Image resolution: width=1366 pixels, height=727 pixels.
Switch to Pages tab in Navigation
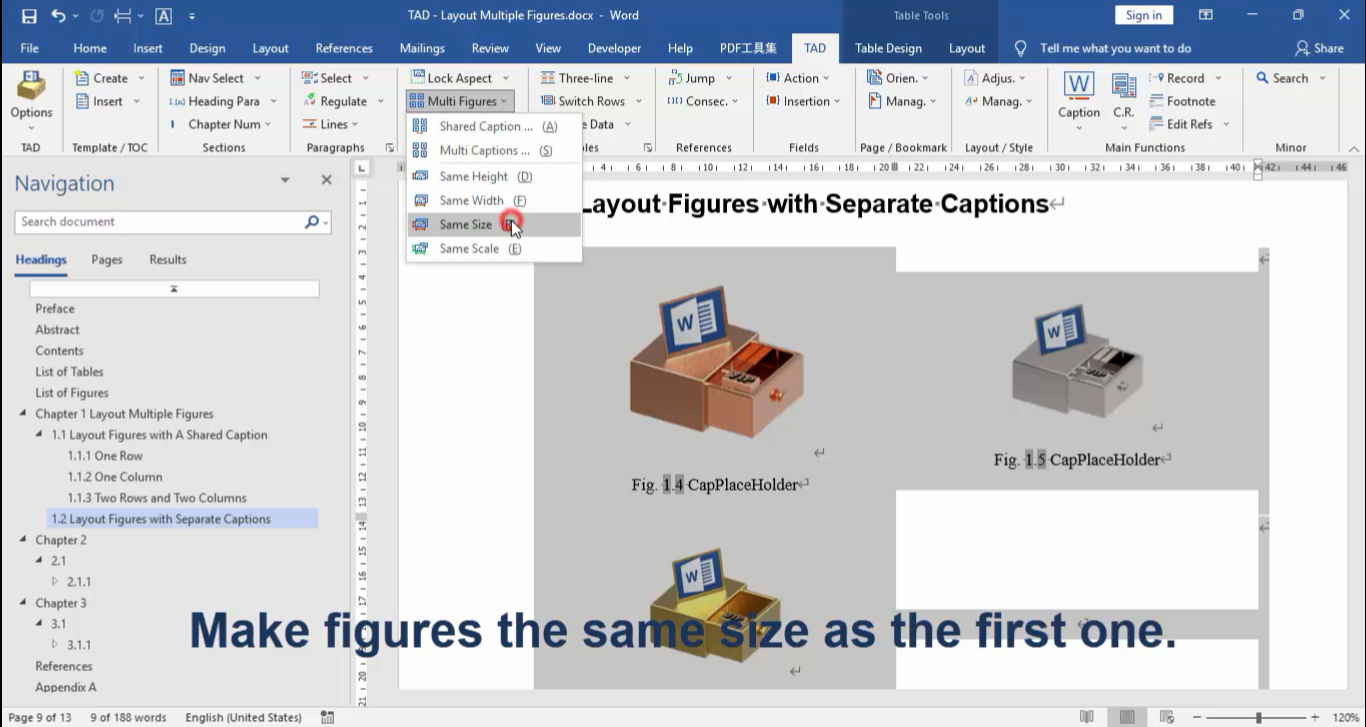point(107,260)
